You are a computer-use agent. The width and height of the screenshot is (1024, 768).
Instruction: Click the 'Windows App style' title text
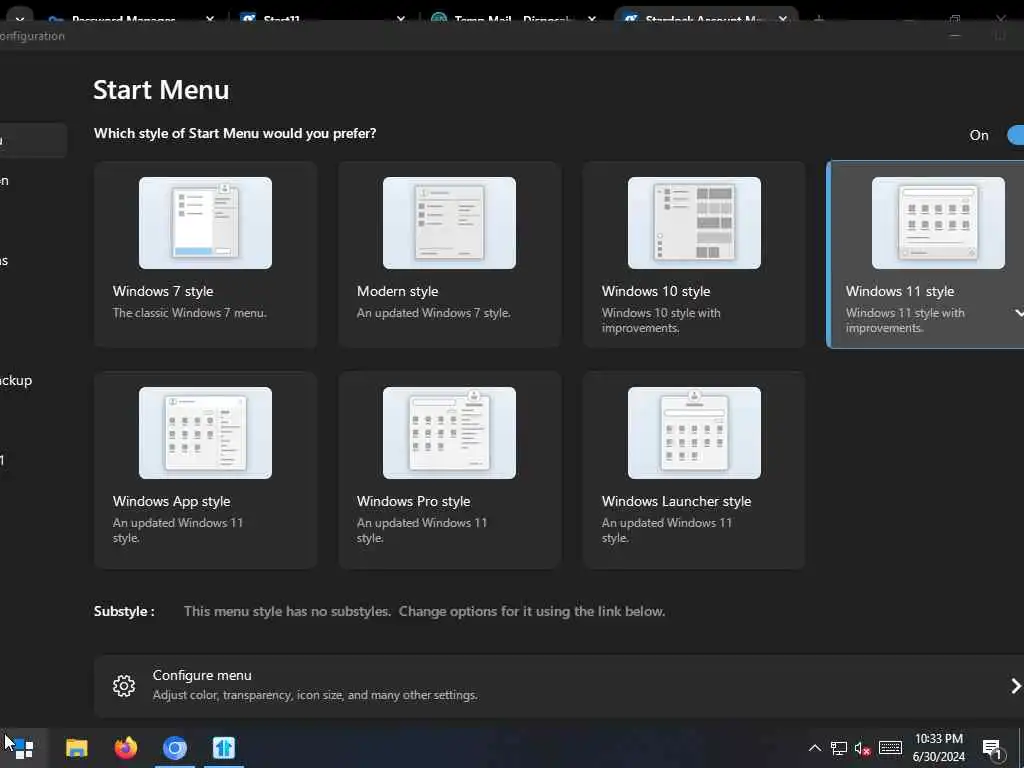171,502
